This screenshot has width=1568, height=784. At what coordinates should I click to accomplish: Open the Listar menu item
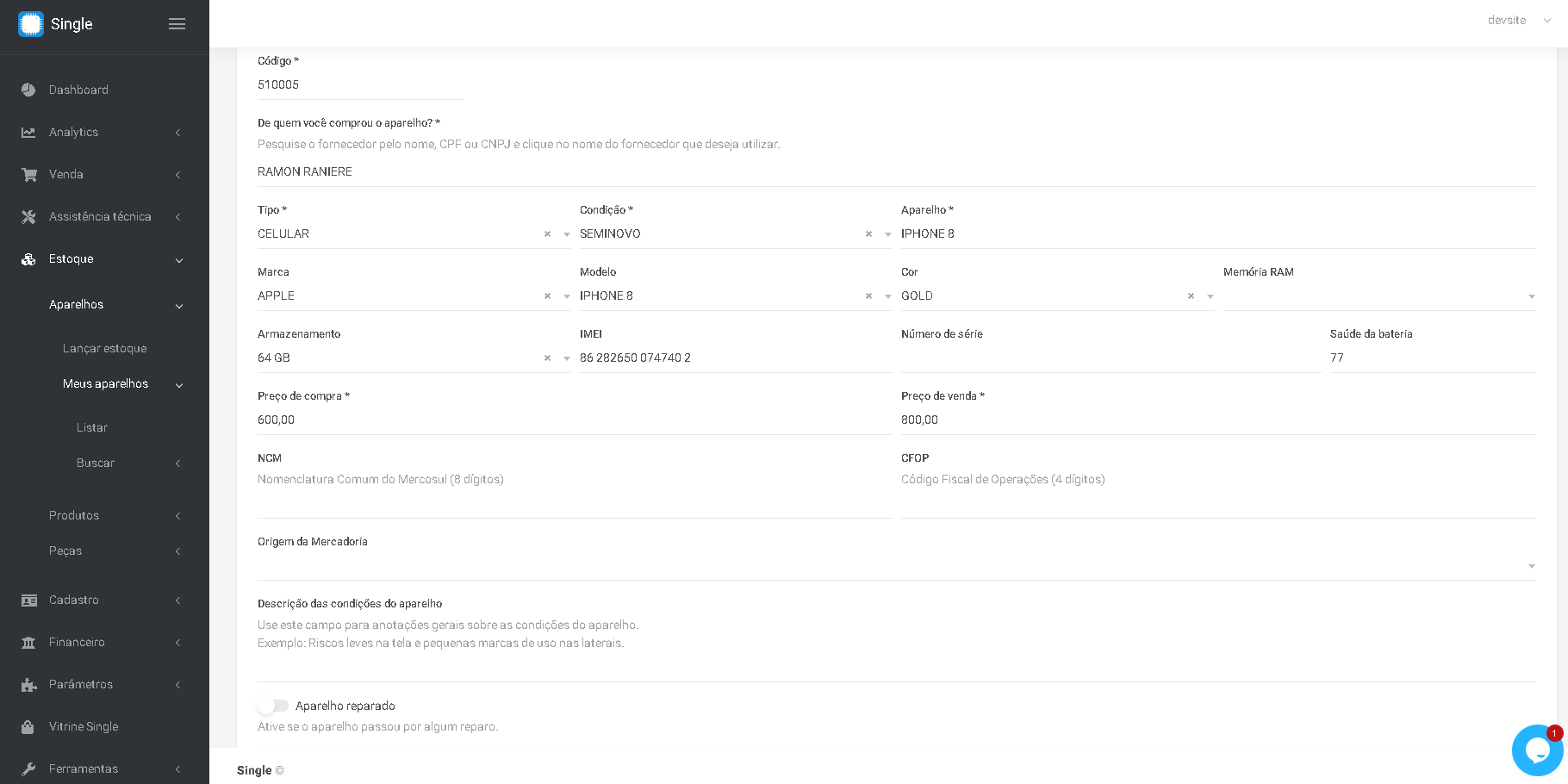point(91,427)
